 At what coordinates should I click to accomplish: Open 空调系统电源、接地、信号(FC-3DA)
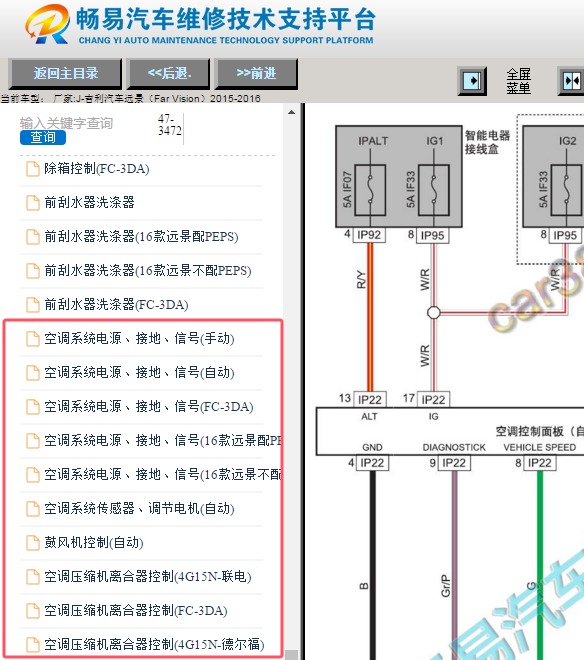coord(149,407)
